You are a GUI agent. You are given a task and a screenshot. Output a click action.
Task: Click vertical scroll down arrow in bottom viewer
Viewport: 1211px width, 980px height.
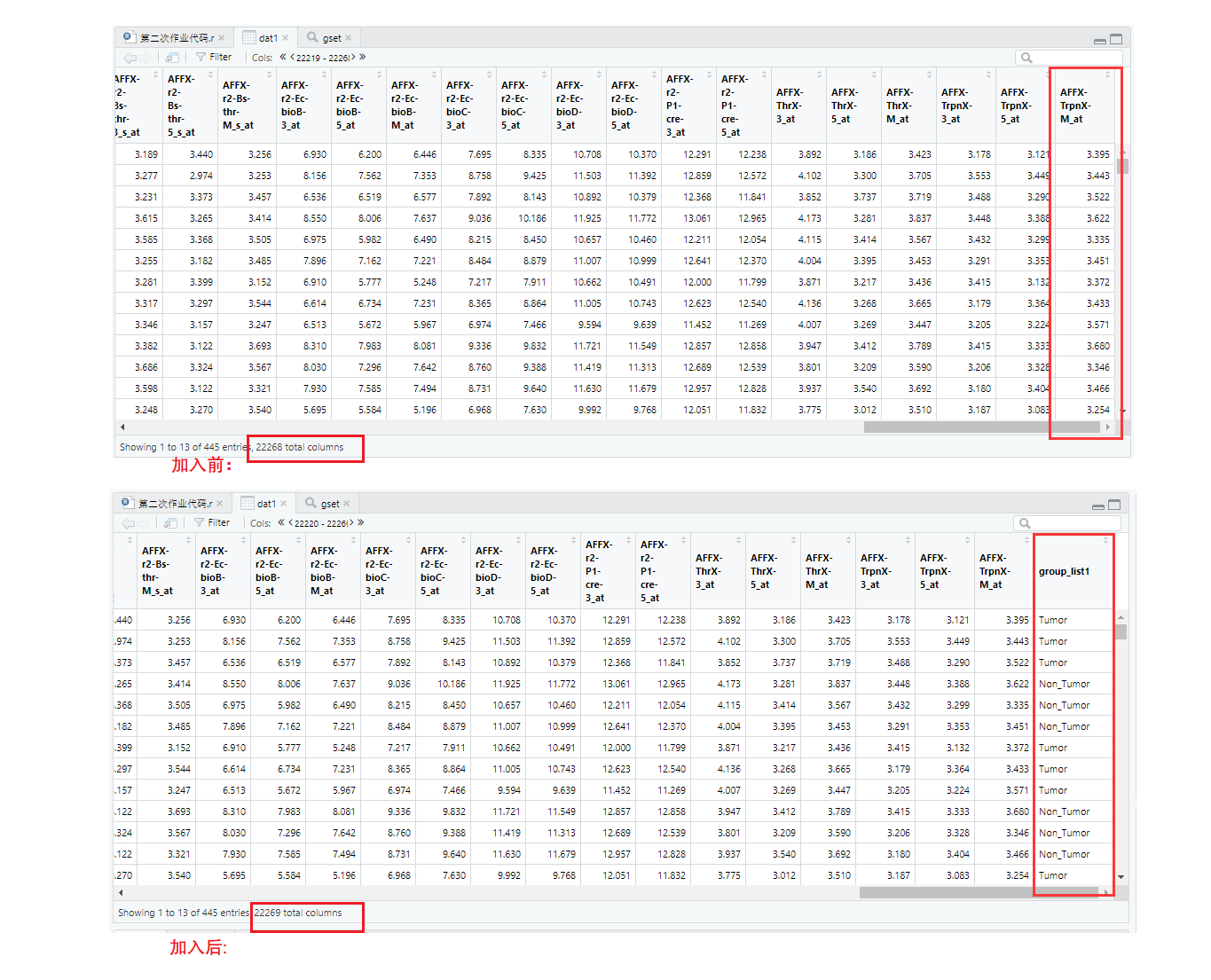click(x=1121, y=876)
